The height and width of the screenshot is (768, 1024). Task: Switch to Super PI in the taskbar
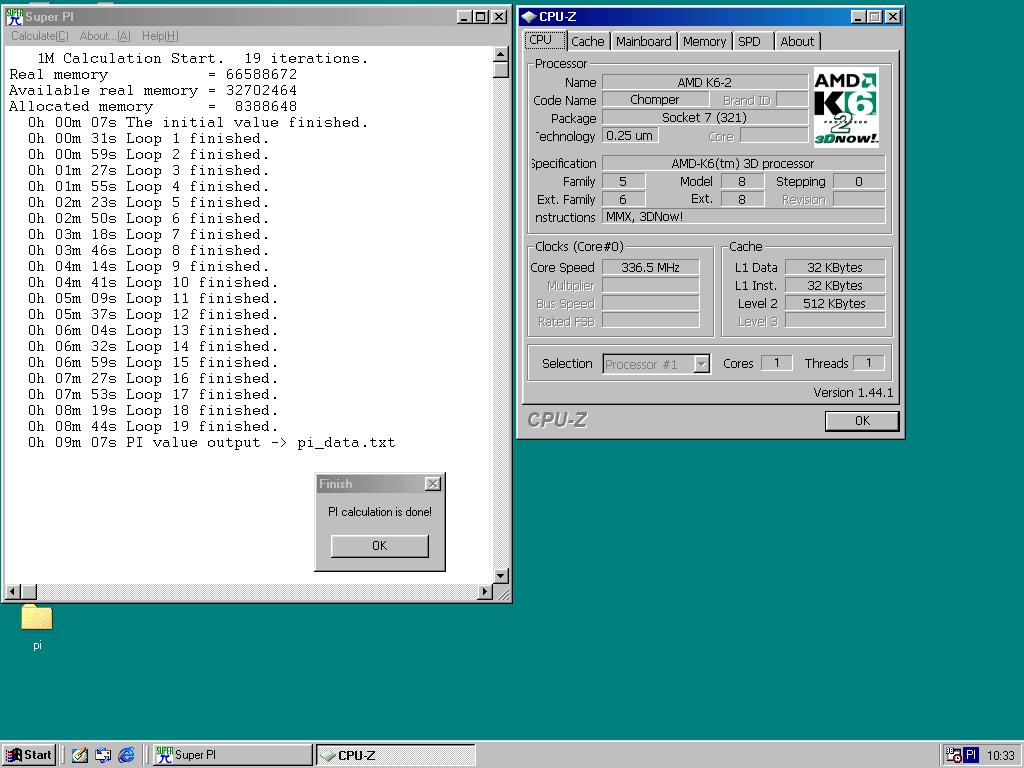click(x=233, y=755)
